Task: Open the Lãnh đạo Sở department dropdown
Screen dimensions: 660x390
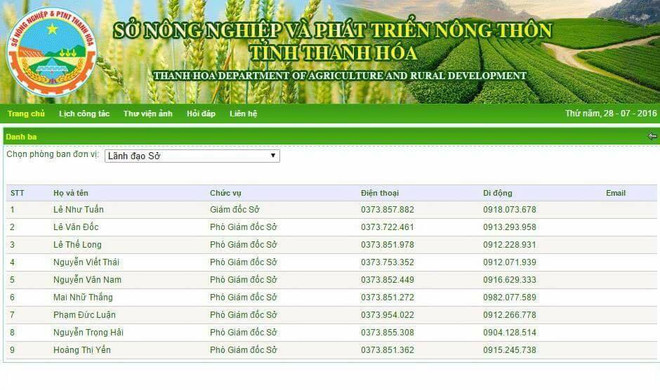Action: (192, 156)
